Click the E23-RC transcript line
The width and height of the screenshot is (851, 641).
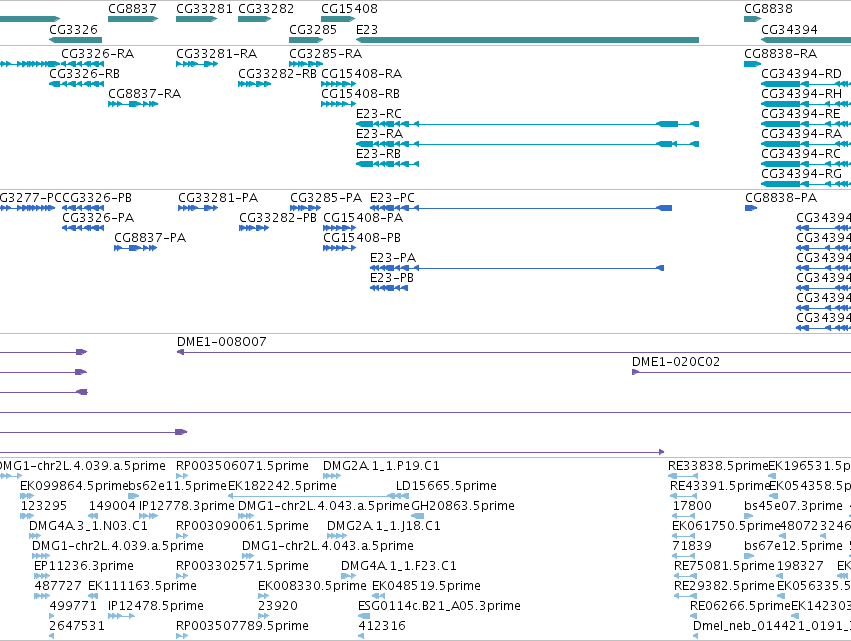point(528,124)
